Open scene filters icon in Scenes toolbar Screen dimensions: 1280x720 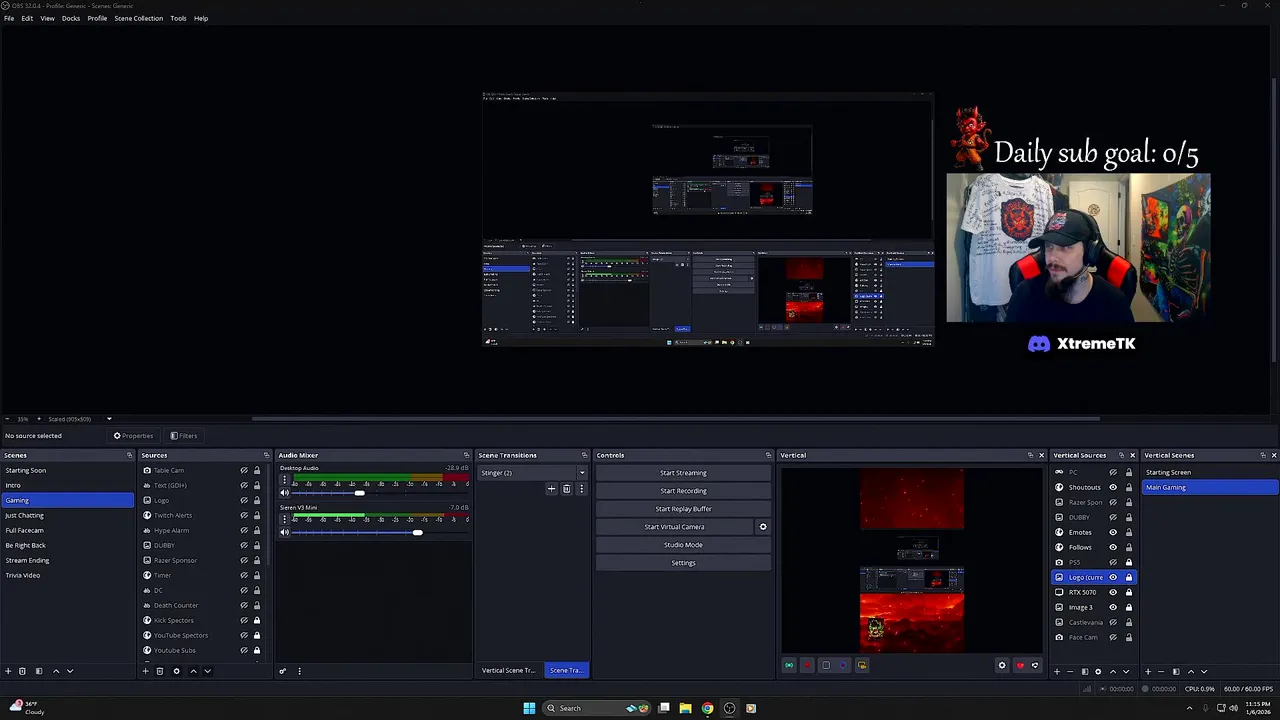pos(39,671)
